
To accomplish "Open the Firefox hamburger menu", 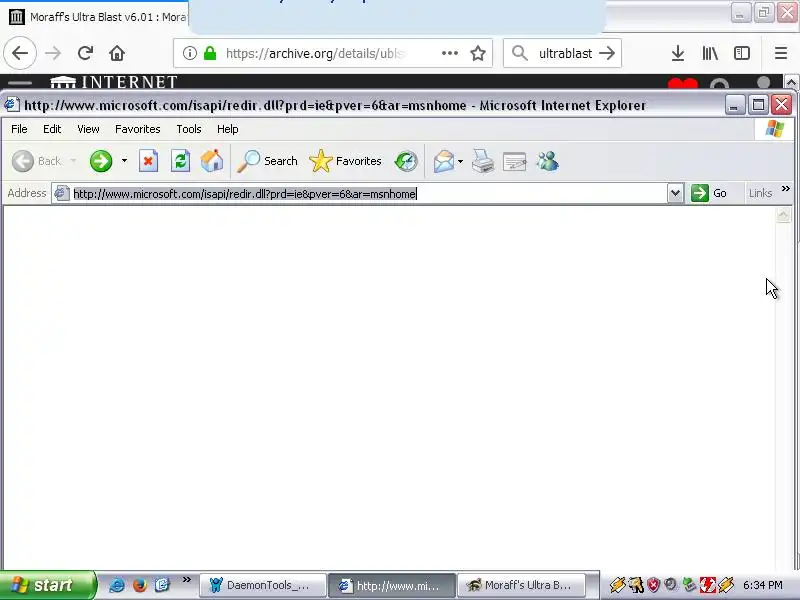I will point(781,53).
